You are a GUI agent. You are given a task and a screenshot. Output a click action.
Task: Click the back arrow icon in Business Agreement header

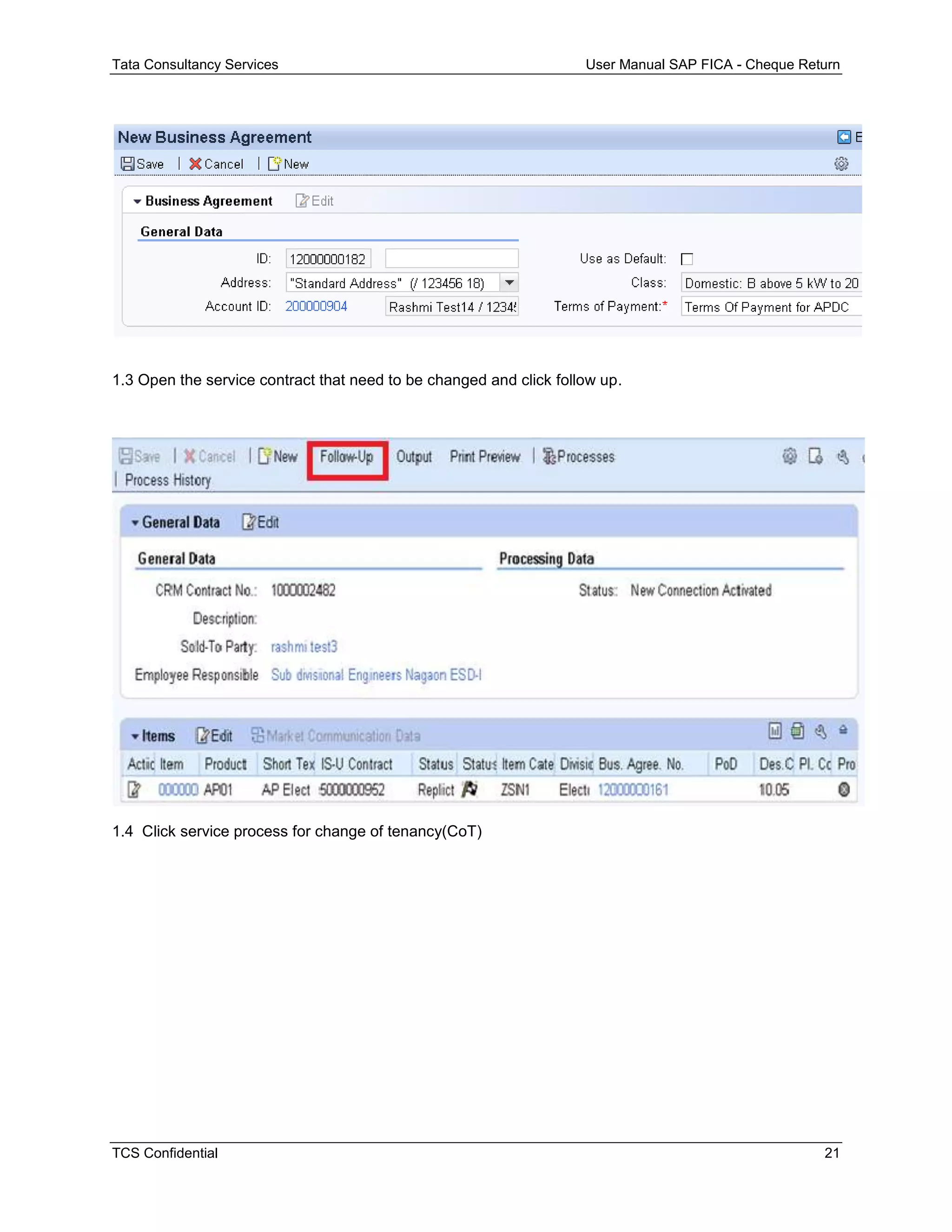point(844,137)
